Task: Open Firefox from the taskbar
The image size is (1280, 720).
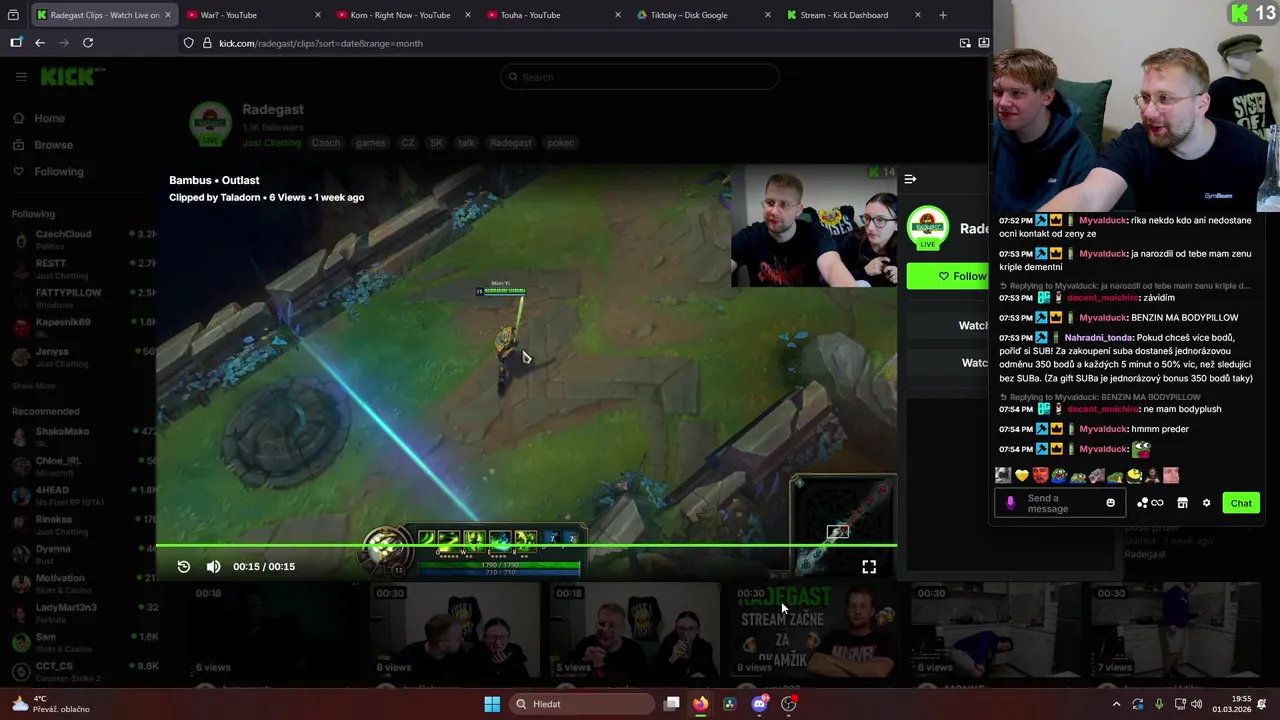Action: coord(700,704)
